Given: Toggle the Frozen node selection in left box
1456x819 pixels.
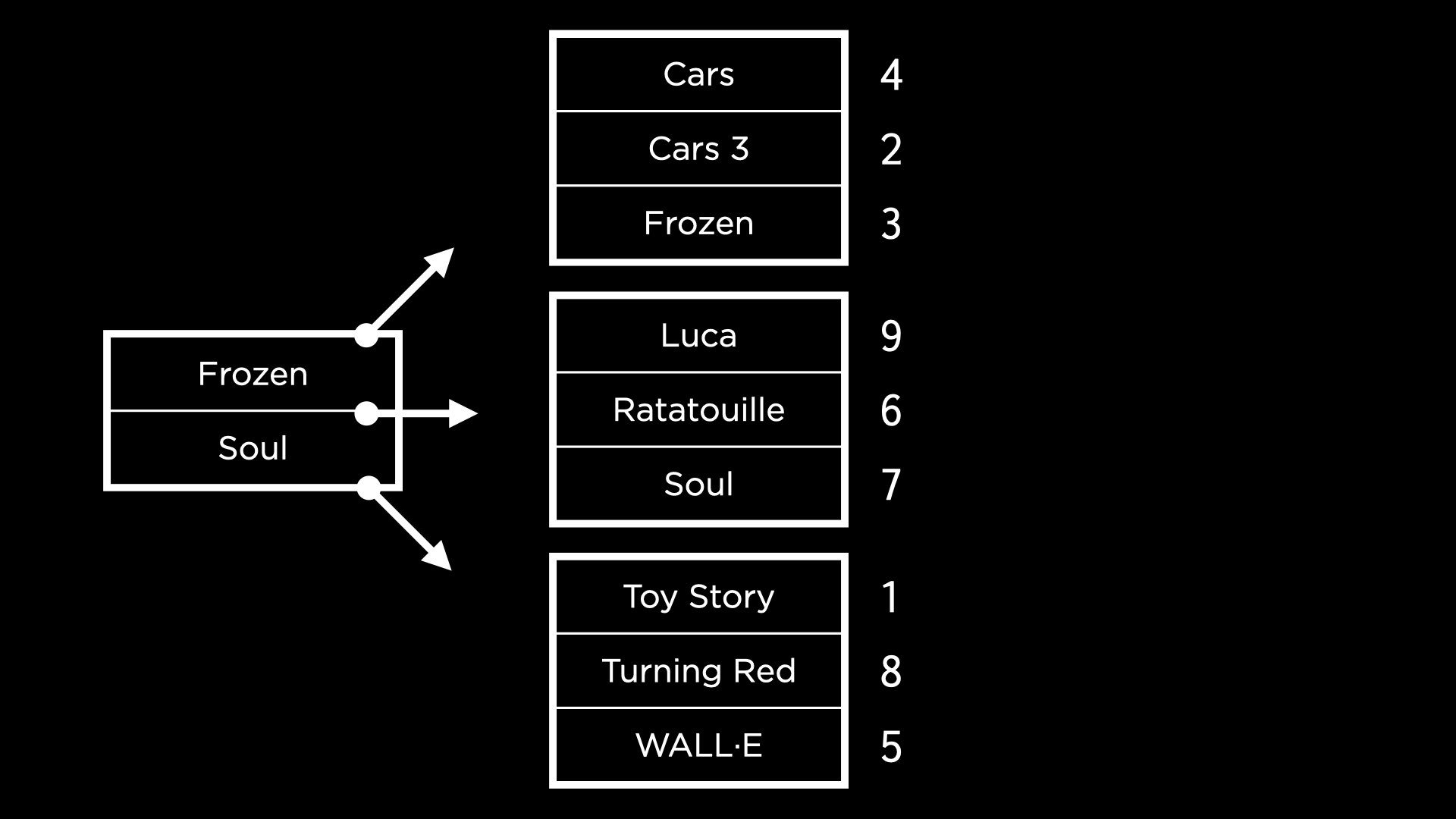Looking at the screenshot, I should click(254, 372).
